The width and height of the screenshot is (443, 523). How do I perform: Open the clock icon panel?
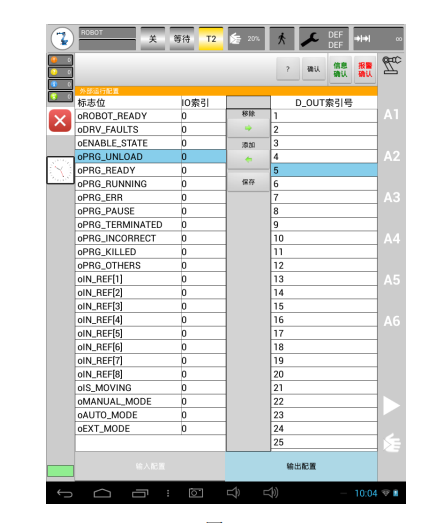tap(60, 170)
